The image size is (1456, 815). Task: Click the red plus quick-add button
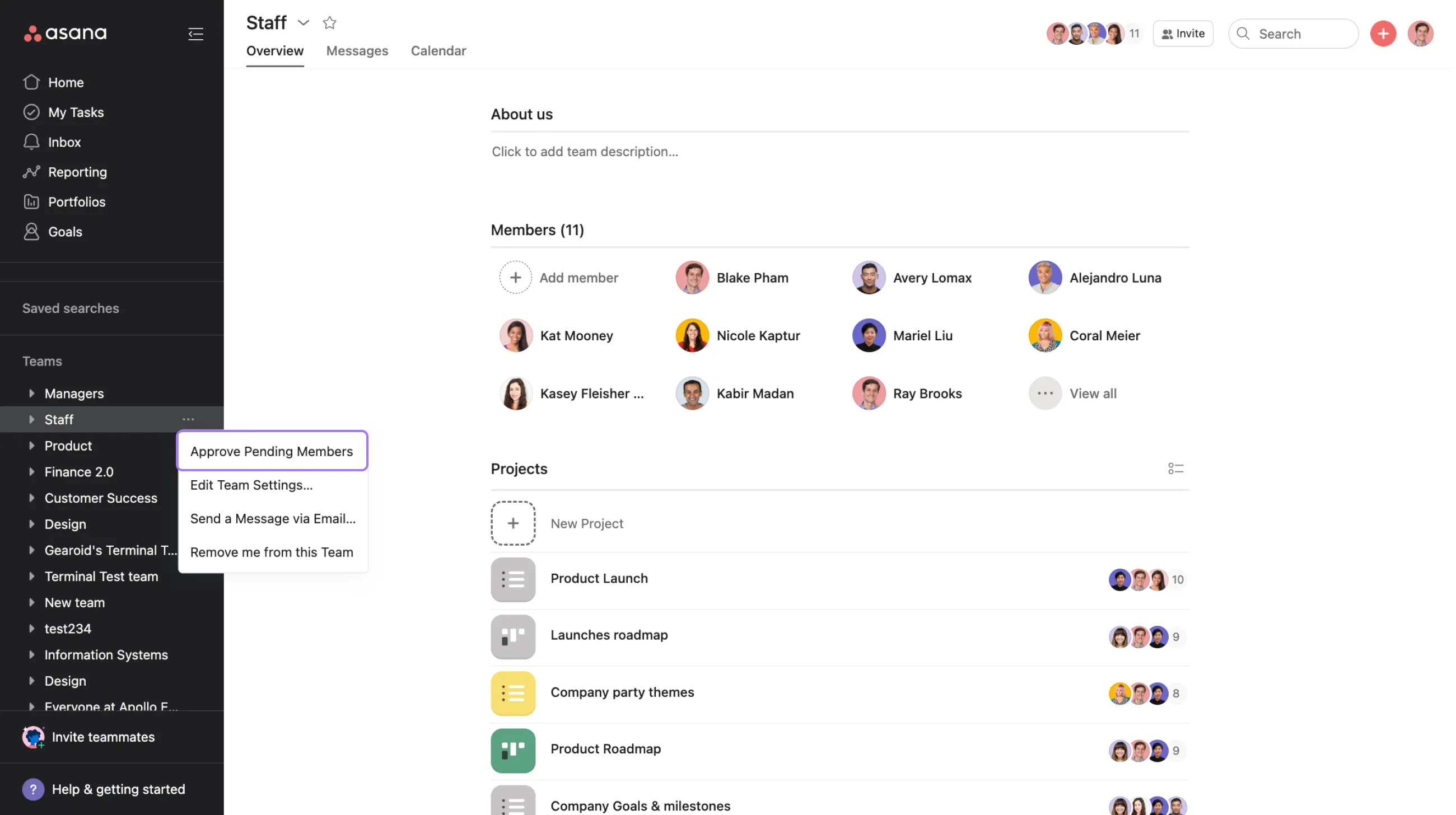coord(1383,34)
